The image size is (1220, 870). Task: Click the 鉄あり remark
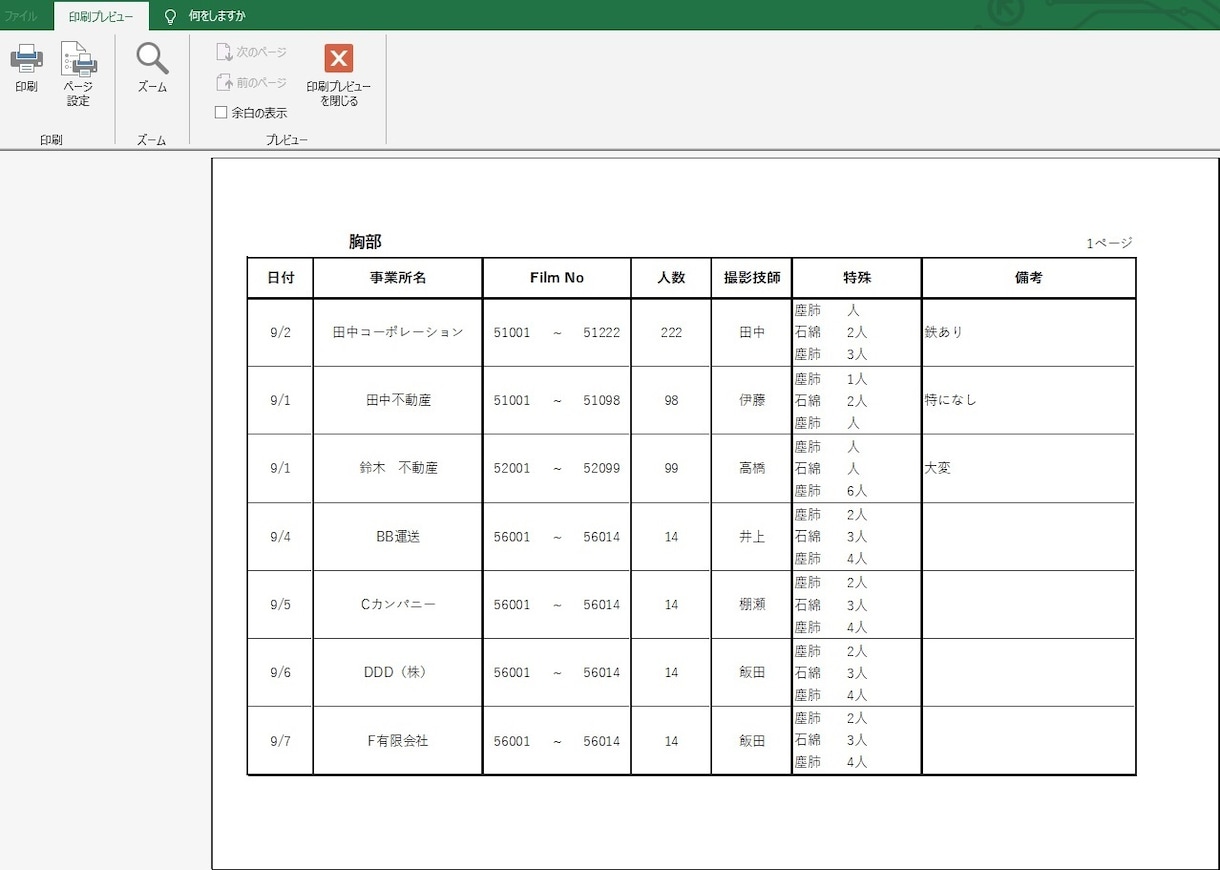[x=945, y=332]
